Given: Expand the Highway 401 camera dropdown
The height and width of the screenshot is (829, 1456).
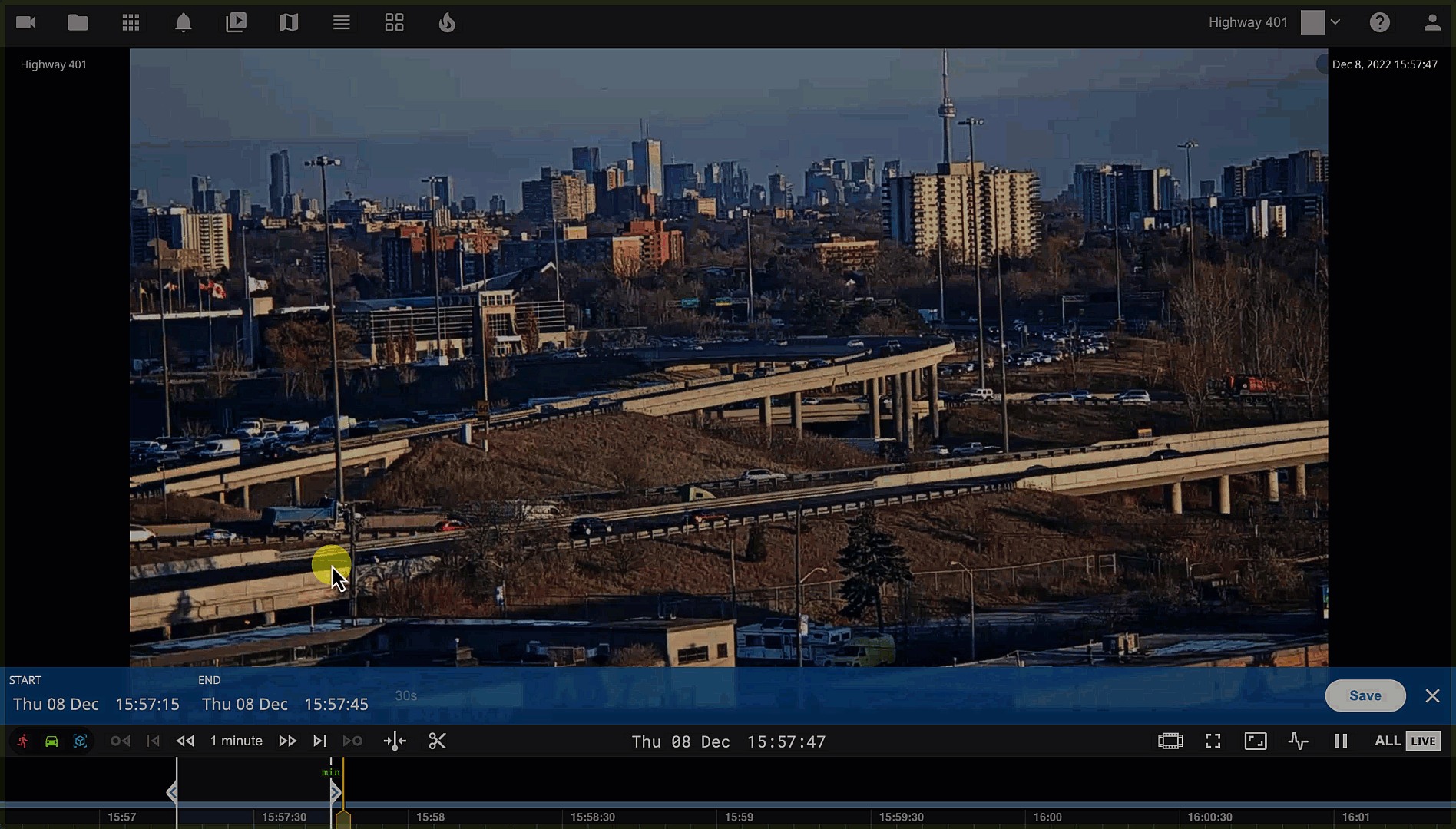Looking at the screenshot, I should (1335, 22).
